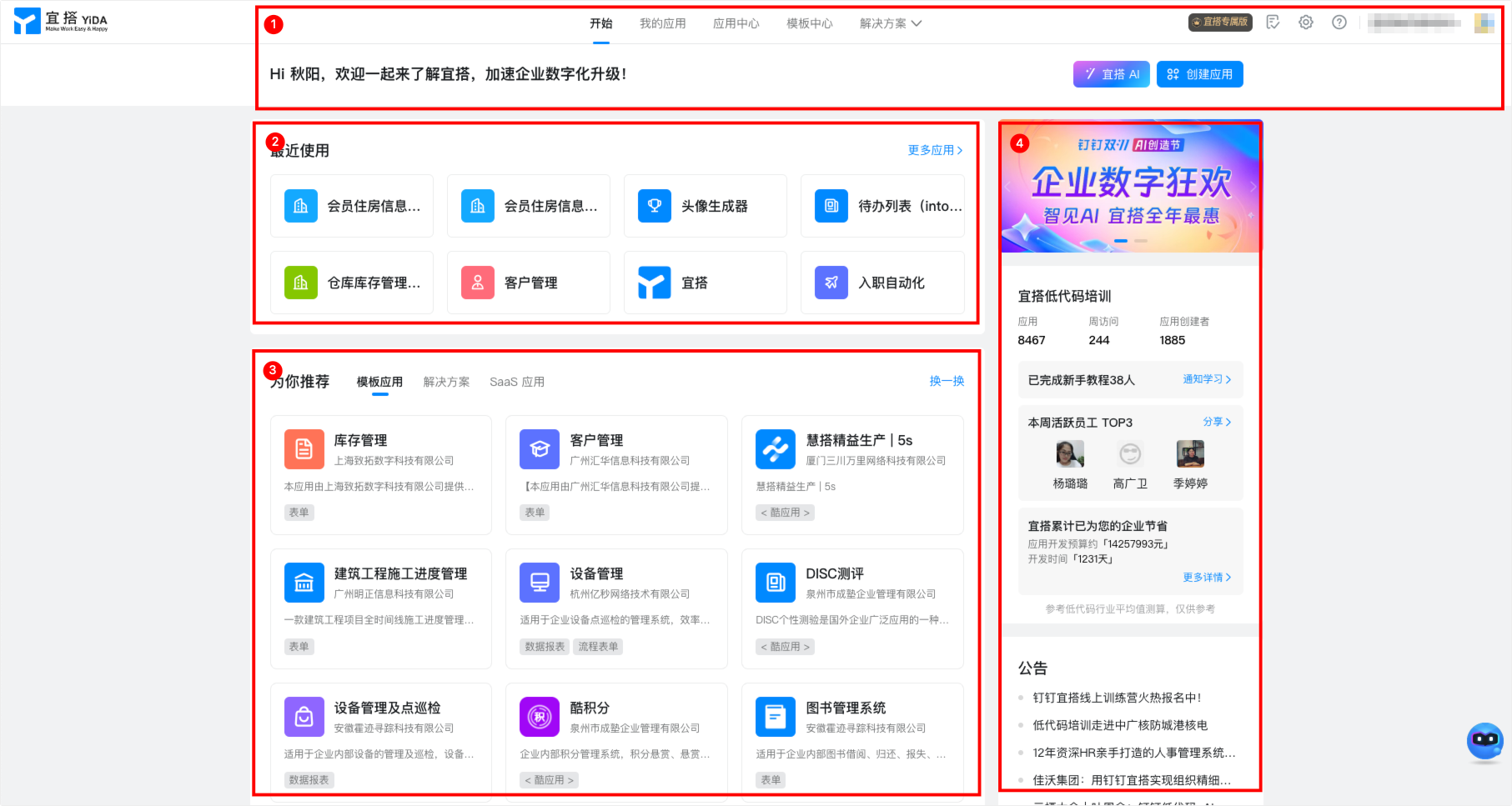This screenshot has height=806, width=1512.
Task: Open the second 会员住房信息 app tile
Action: [529, 206]
